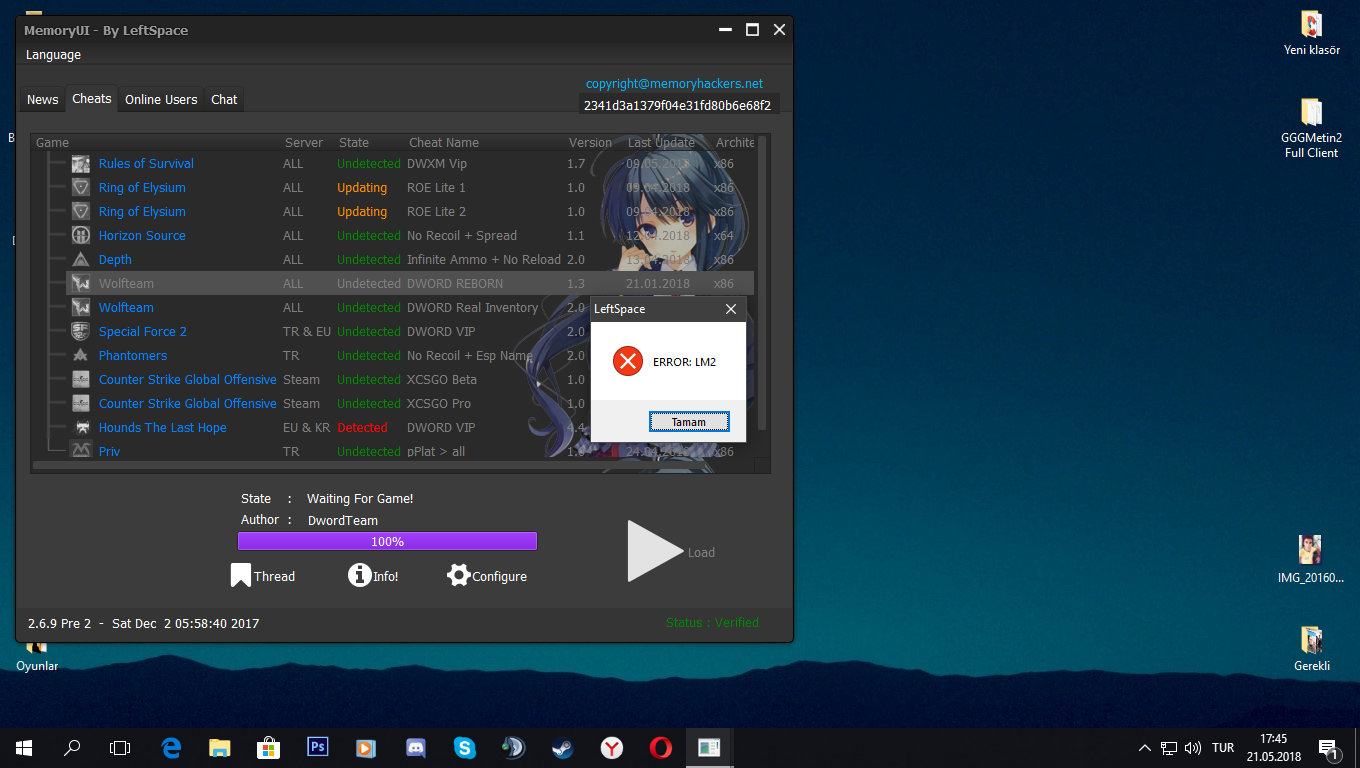Open the GGGMetin2 Full Client desktop folder
Viewport: 1360px width, 768px height.
pyautogui.click(x=1311, y=128)
